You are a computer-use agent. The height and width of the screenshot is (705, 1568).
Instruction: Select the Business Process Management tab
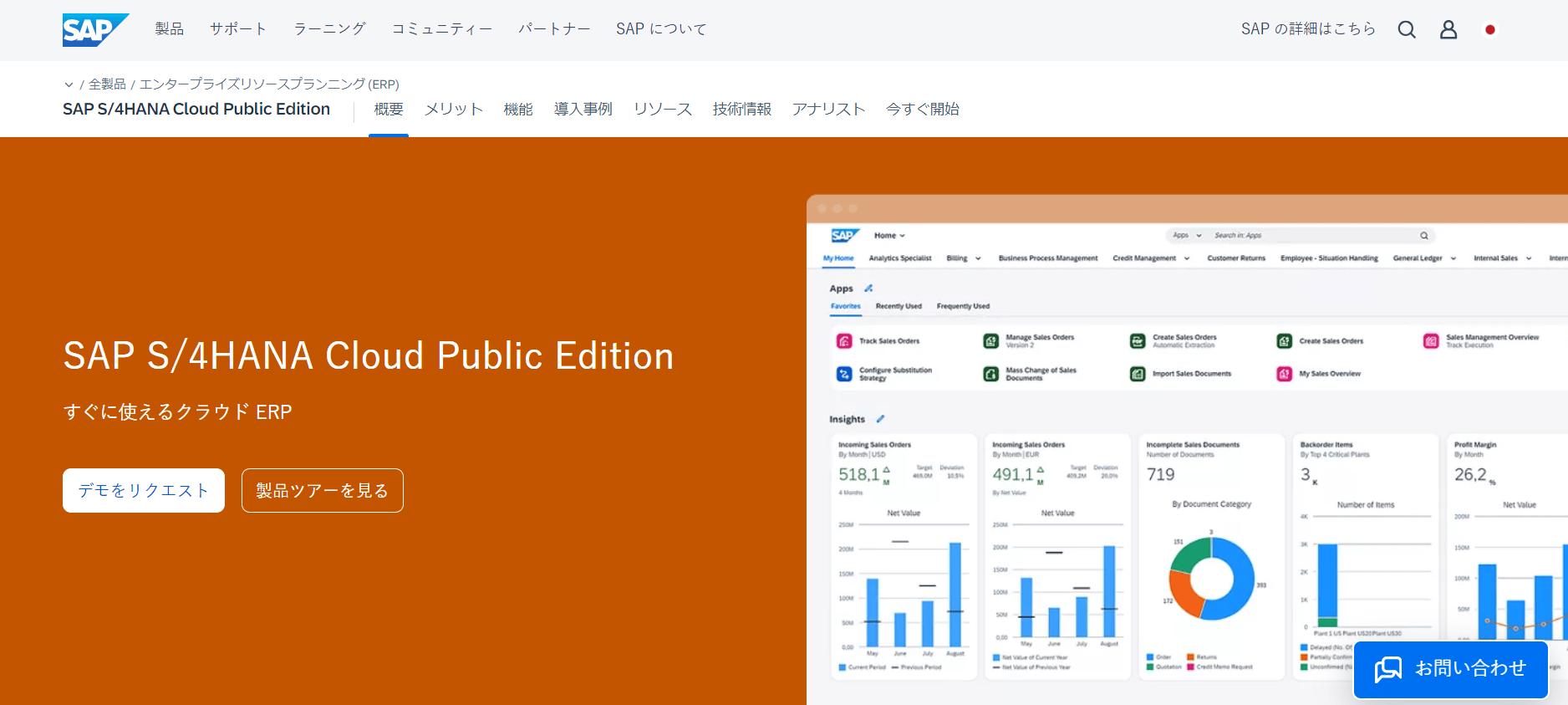(x=1048, y=258)
